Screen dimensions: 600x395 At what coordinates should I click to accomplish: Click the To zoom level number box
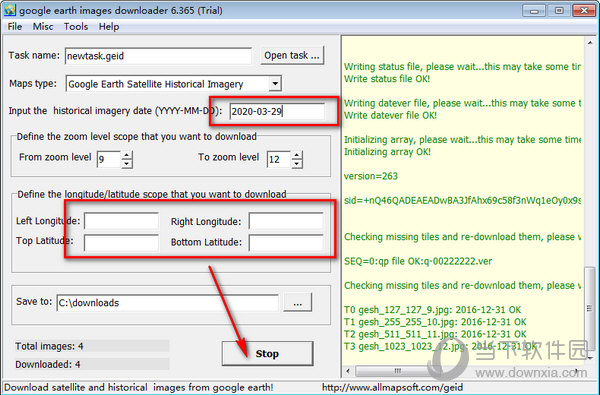pyautogui.click(x=279, y=159)
